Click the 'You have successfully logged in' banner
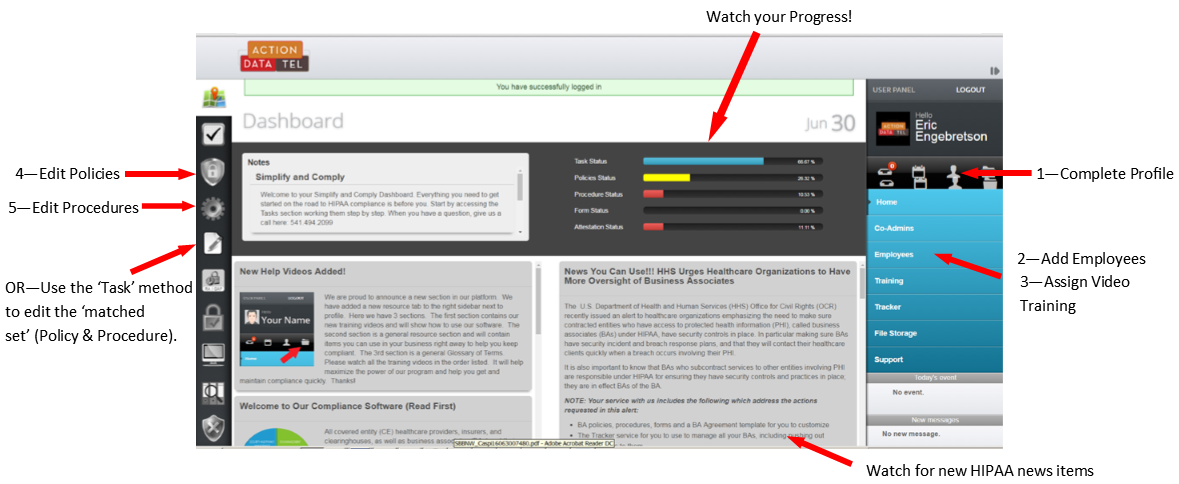The width and height of the screenshot is (1179, 484). click(549, 87)
